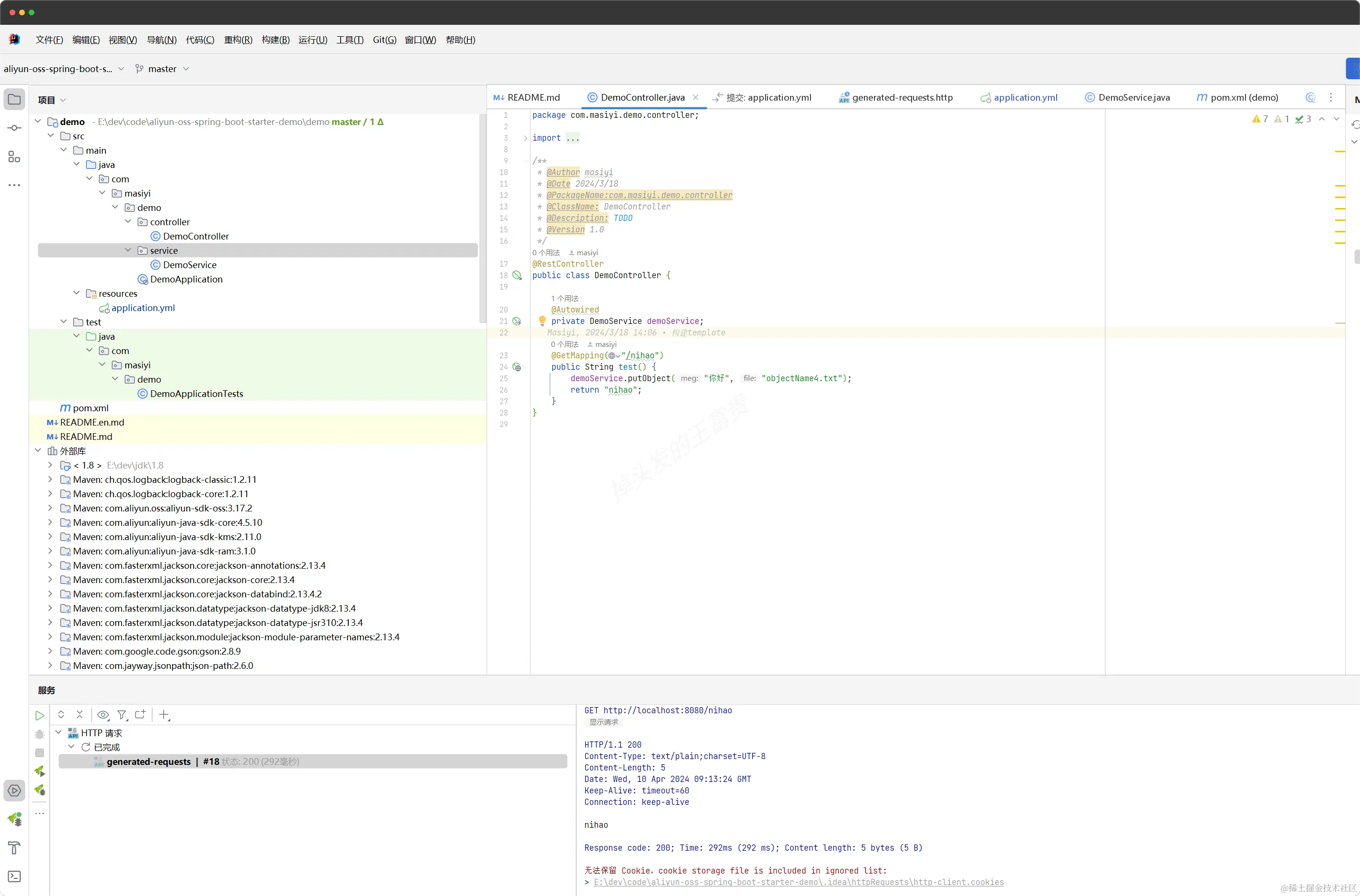
Task: Click the filter icon in Services toolbar
Action: point(122,715)
